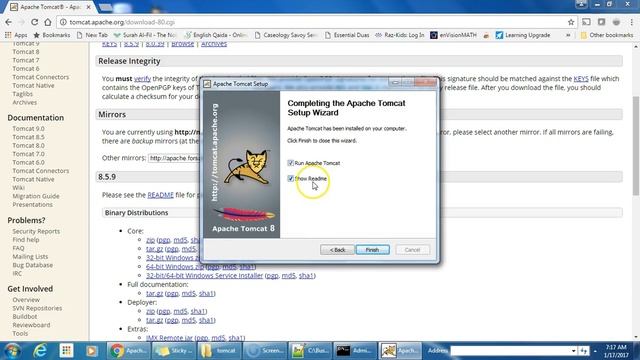Bookmark this page with star icon

[571, 22]
